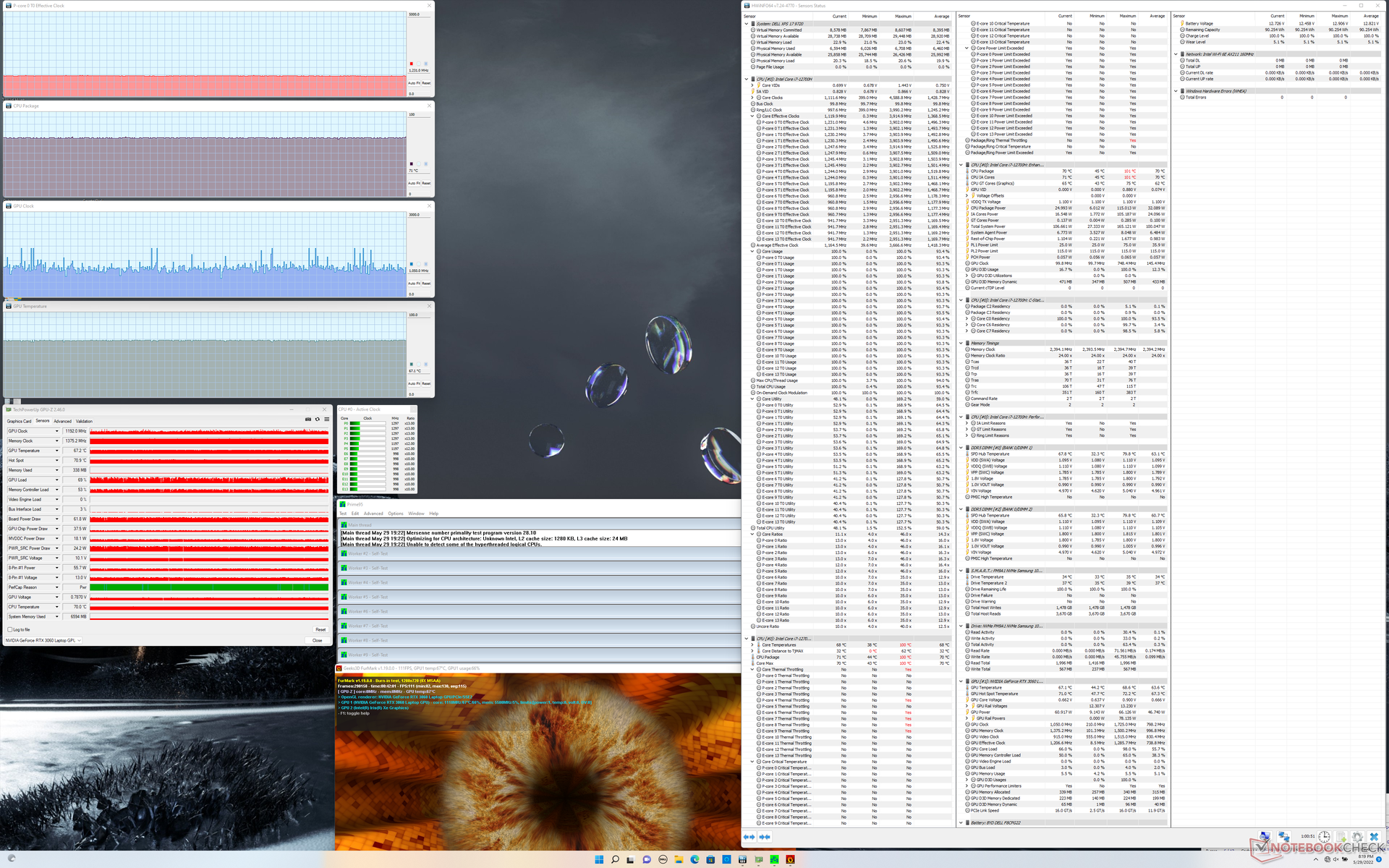Click GPU-Z refresh icon

pyautogui.click(x=317, y=419)
